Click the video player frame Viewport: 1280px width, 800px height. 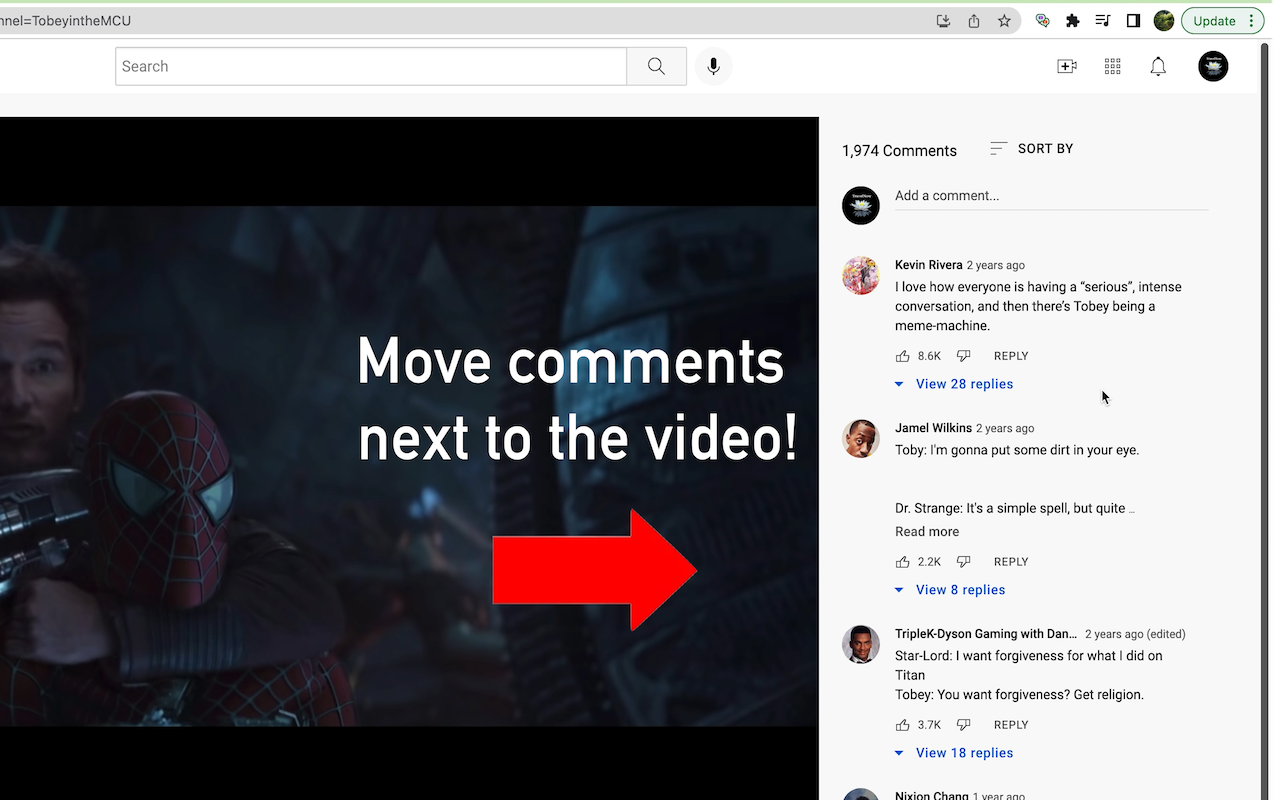pyautogui.click(x=409, y=458)
